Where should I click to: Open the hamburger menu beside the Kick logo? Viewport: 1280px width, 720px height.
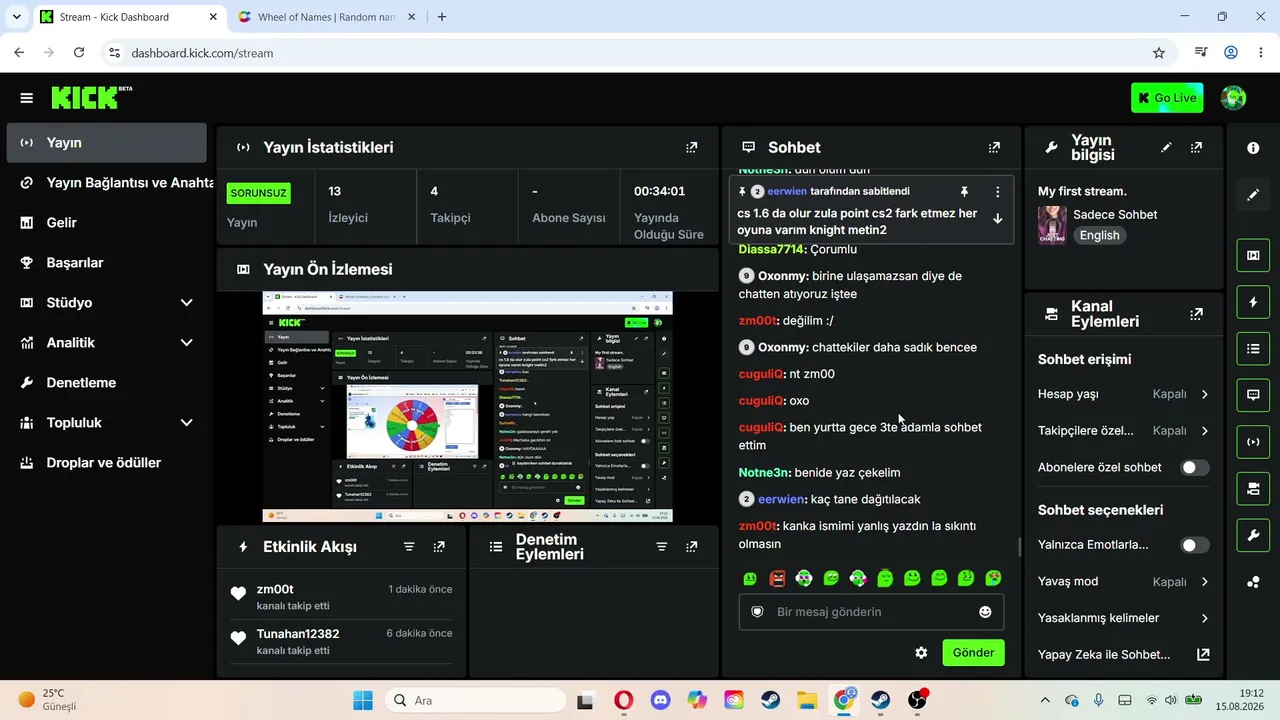[26, 98]
